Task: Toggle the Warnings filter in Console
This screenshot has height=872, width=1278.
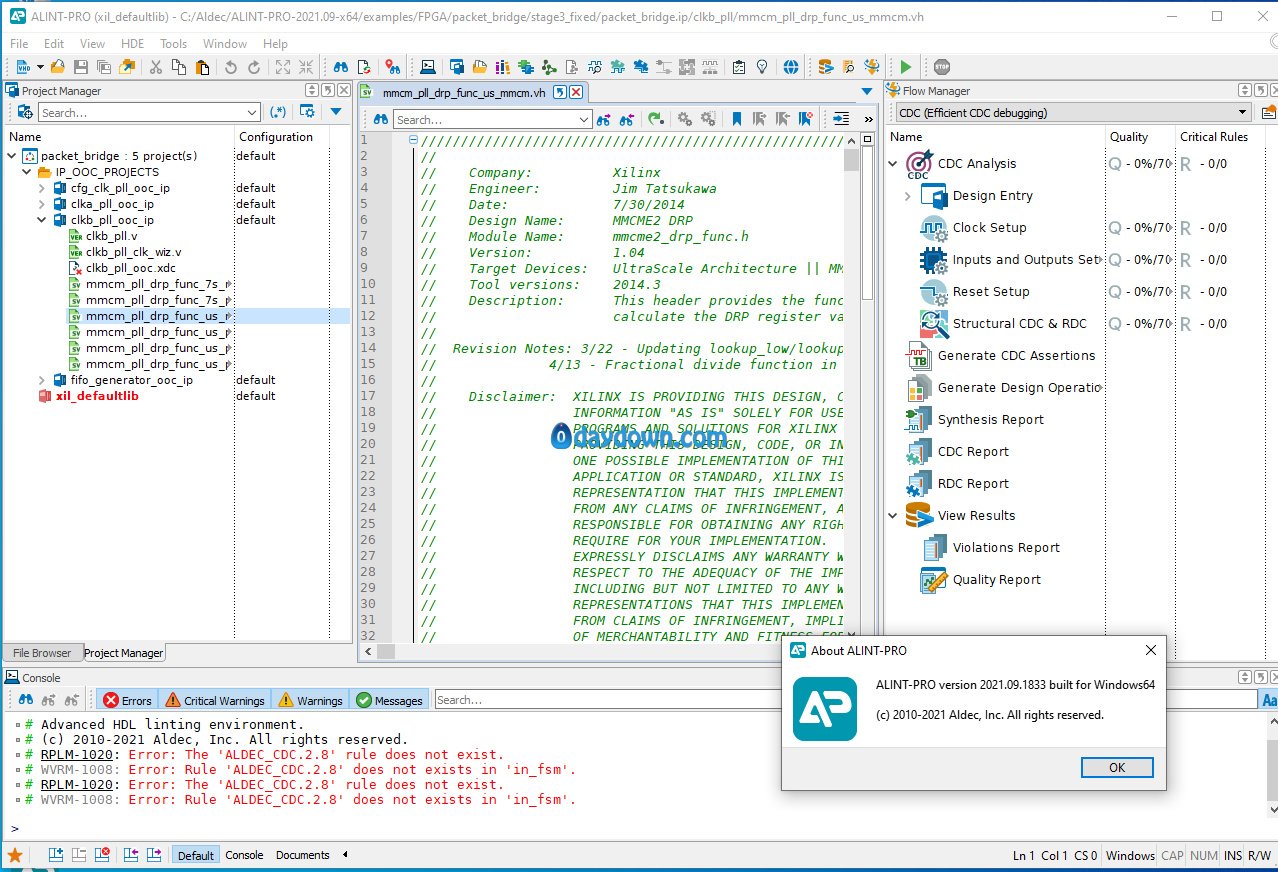Action: (x=310, y=700)
